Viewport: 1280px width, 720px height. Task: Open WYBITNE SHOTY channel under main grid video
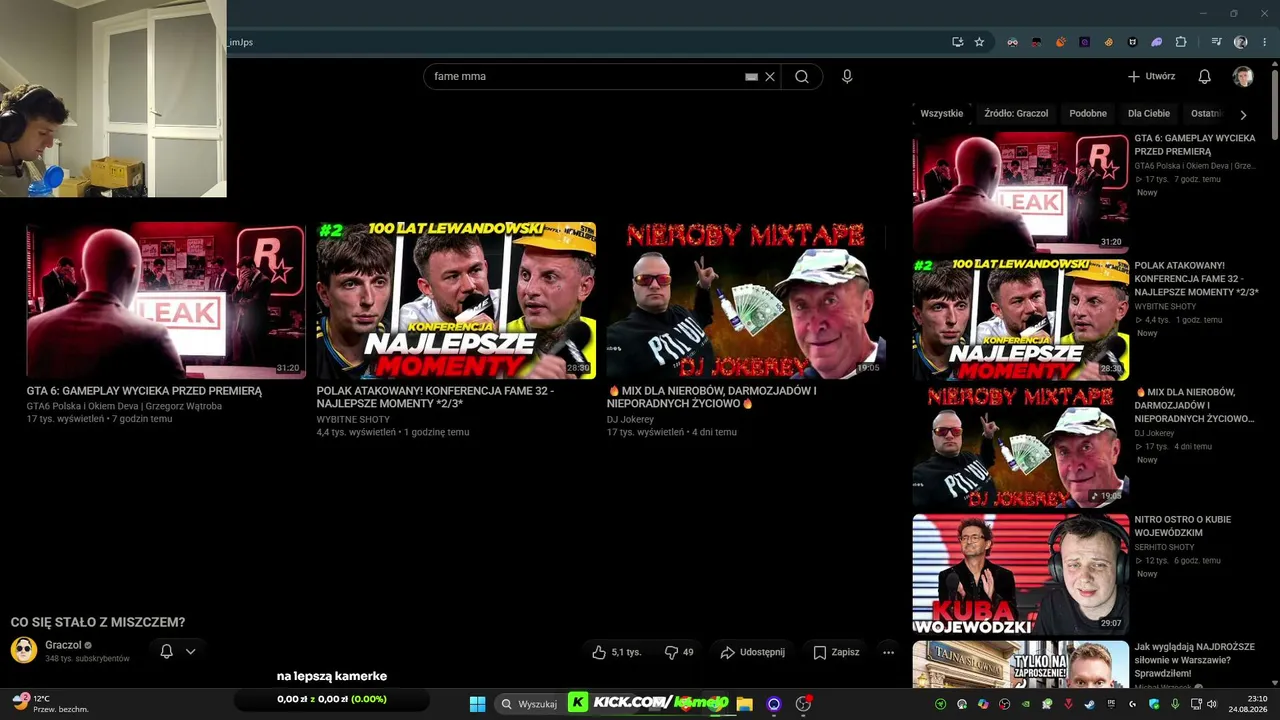click(353, 420)
